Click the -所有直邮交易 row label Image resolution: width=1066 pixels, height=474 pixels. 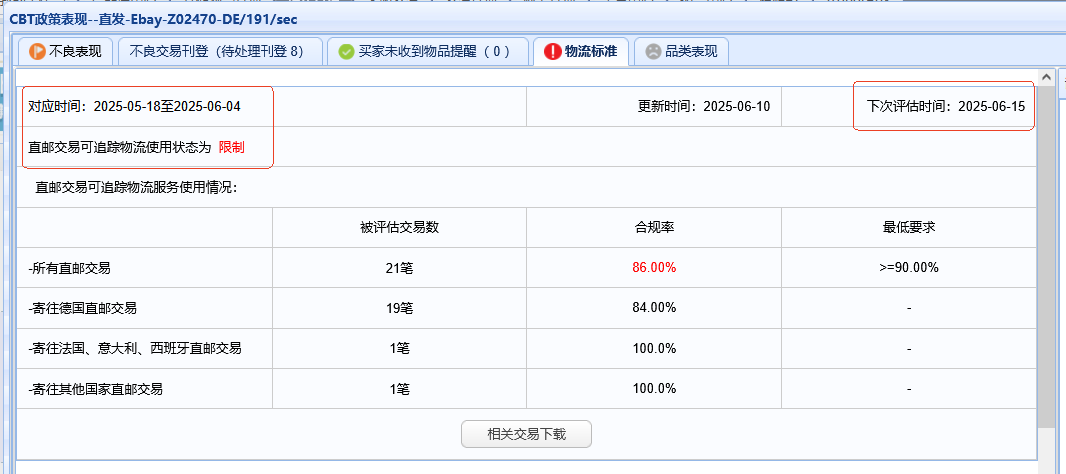(69, 268)
